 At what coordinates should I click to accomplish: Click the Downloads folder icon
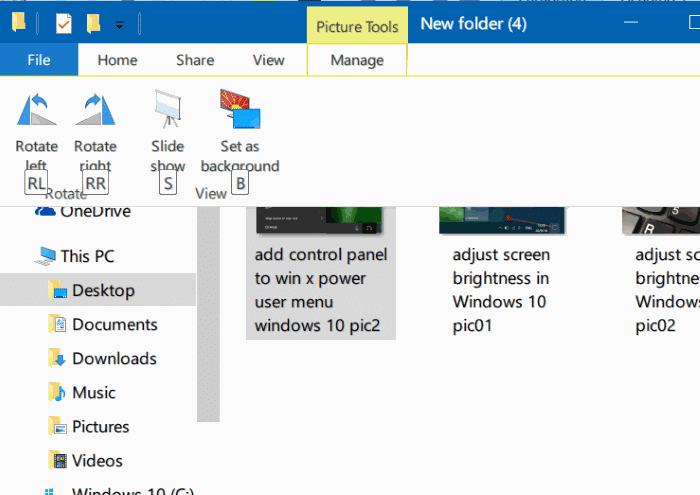coord(57,358)
